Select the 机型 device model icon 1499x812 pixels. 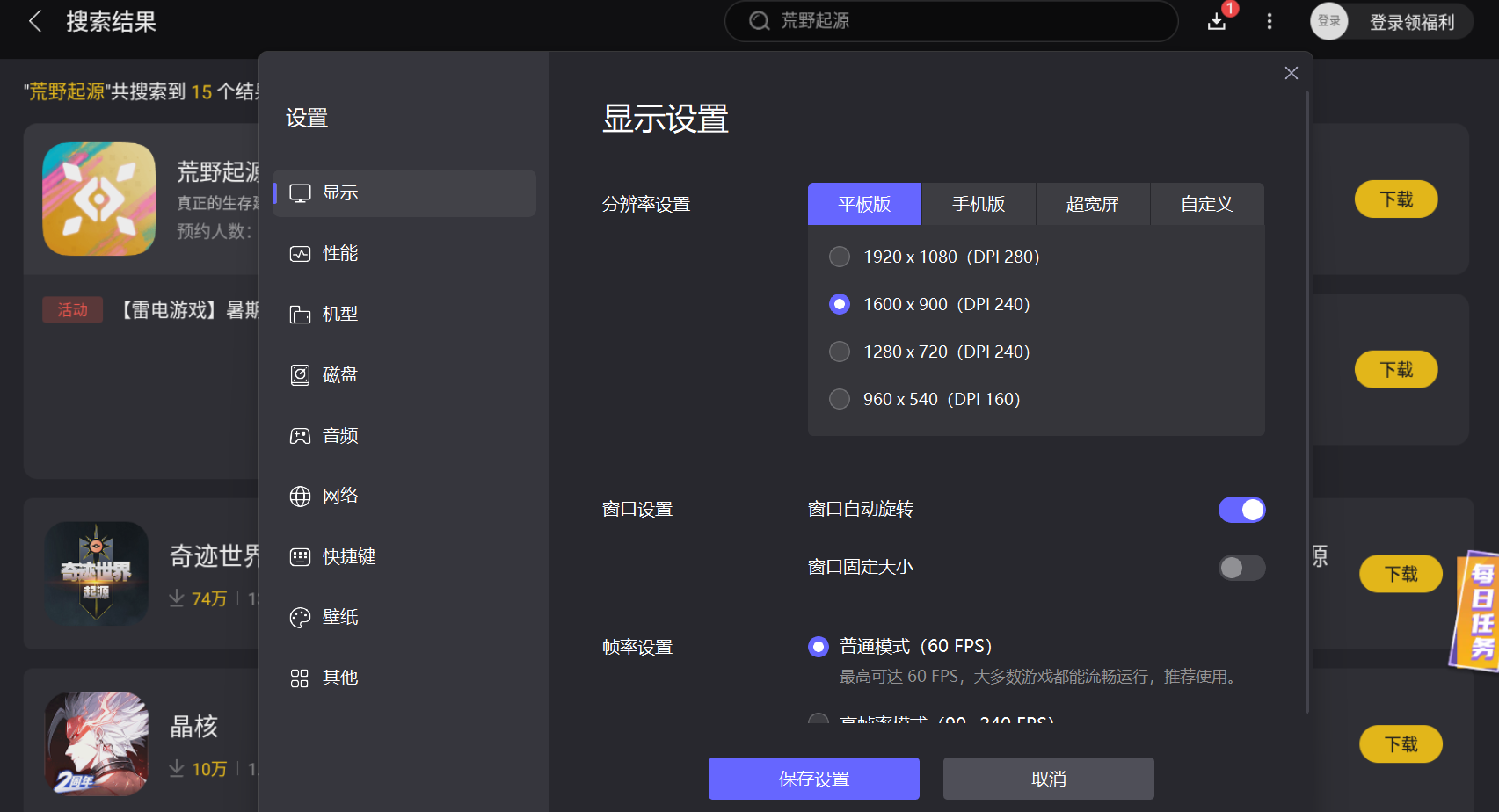click(x=300, y=315)
